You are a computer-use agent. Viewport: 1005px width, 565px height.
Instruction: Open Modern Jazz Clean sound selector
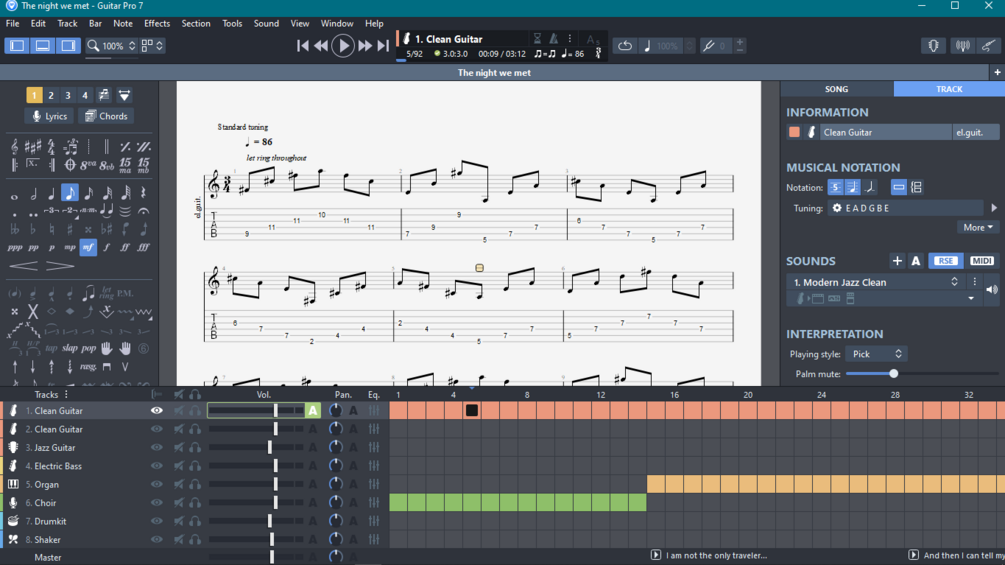pyautogui.click(x=875, y=282)
